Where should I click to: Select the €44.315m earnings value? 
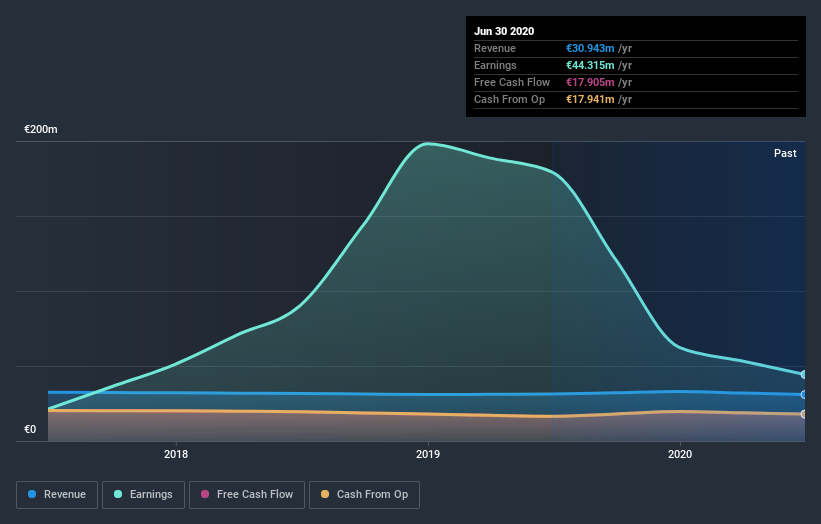coord(590,65)
